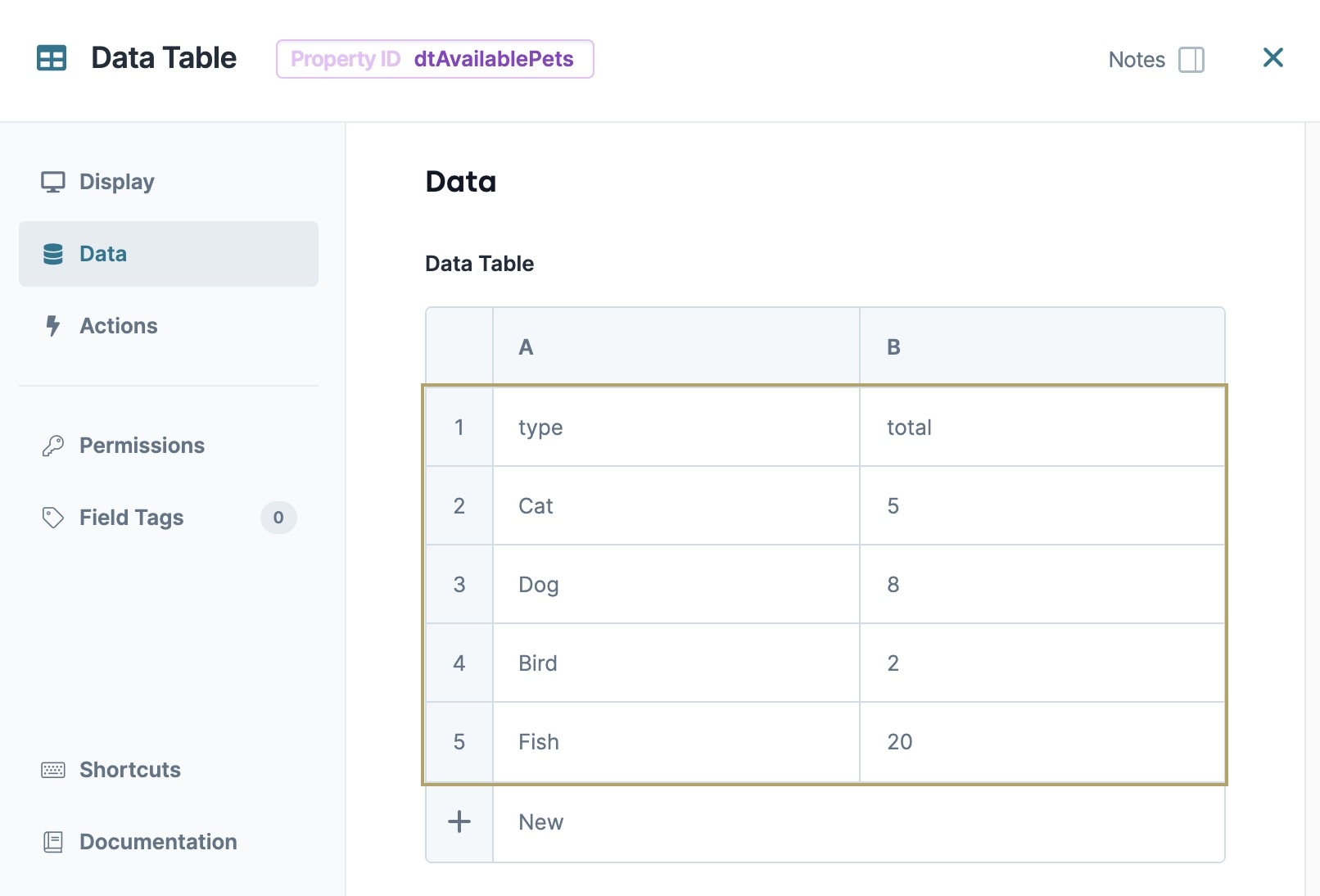
Task: Open the Actions tab
Action: 169,326
